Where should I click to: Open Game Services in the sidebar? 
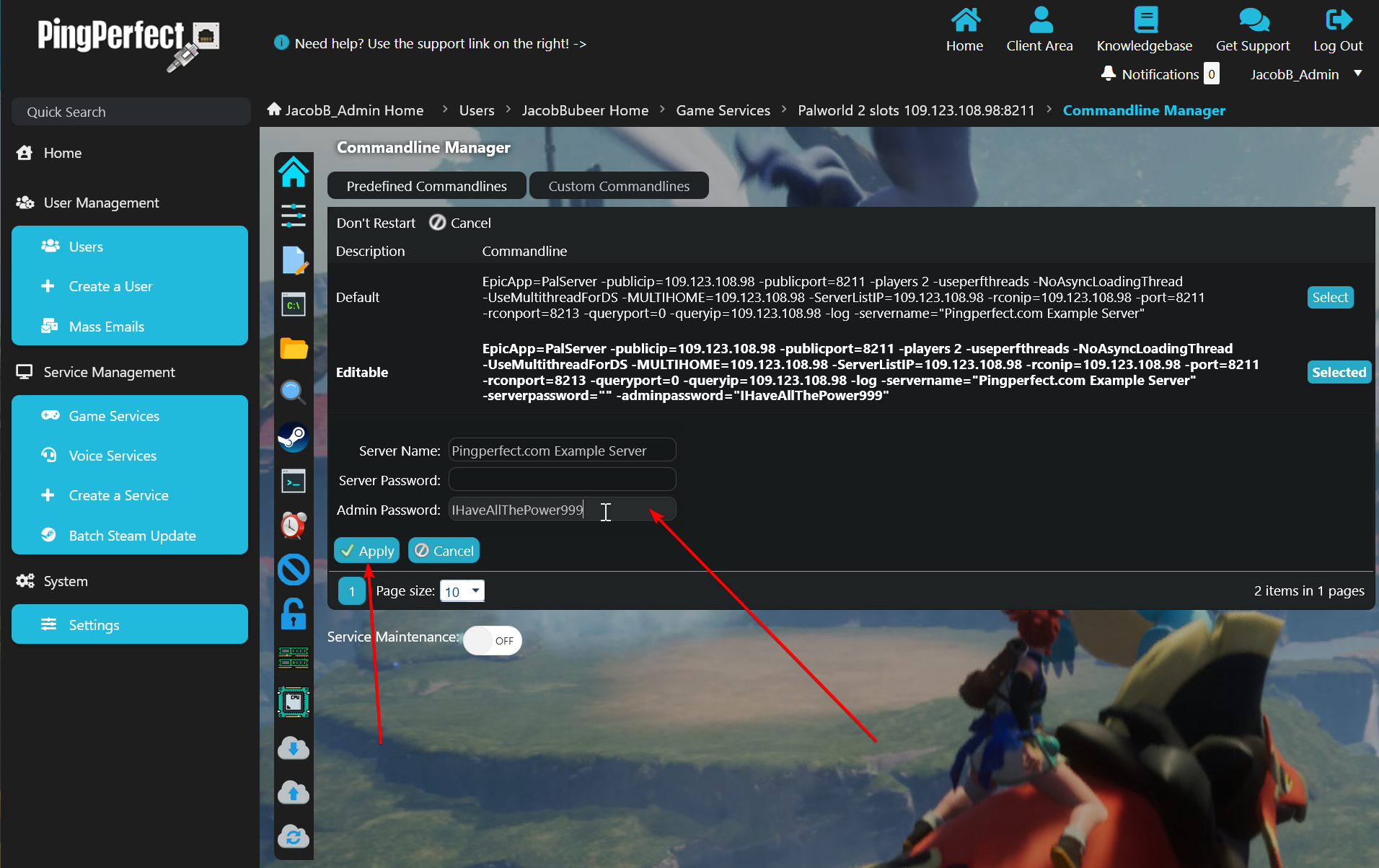click(x=114, y=416)
